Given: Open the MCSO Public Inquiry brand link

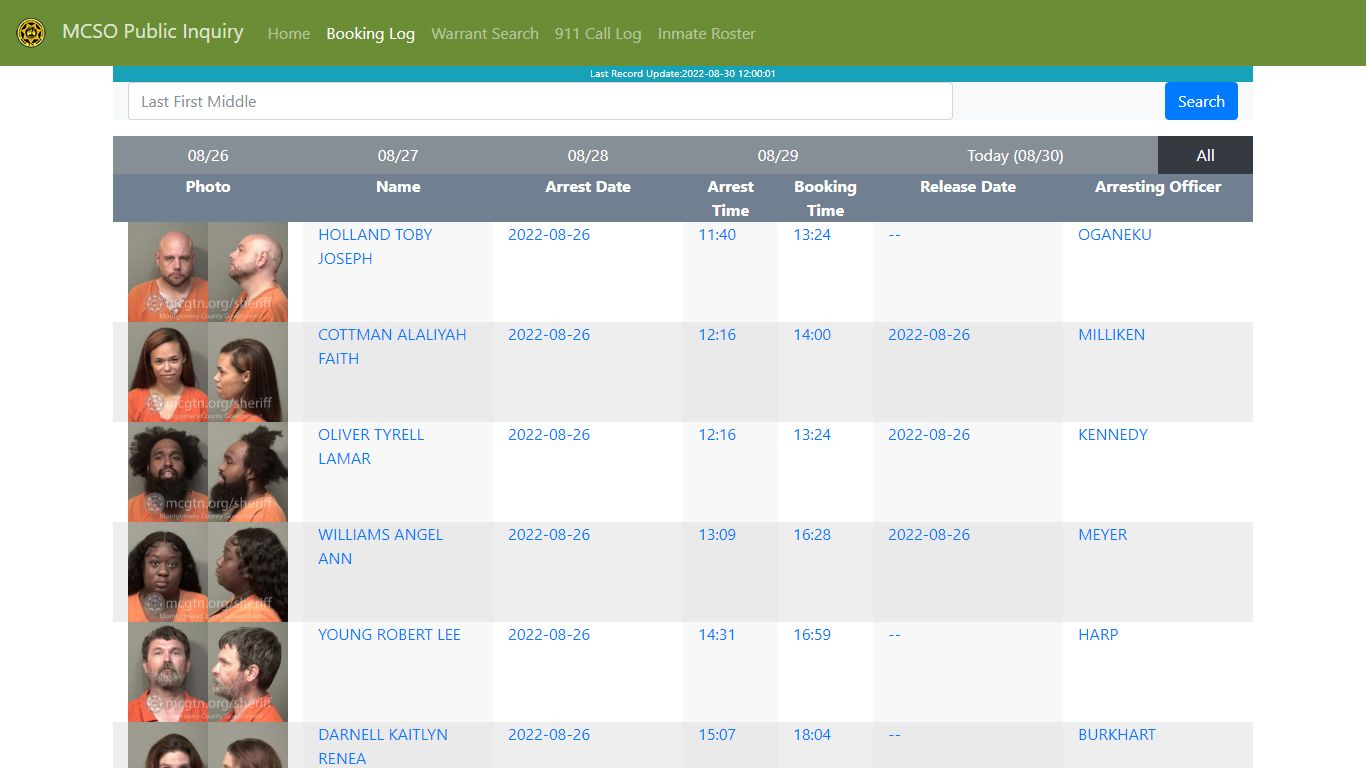Looking at the screenshot, I should [153, 32].
